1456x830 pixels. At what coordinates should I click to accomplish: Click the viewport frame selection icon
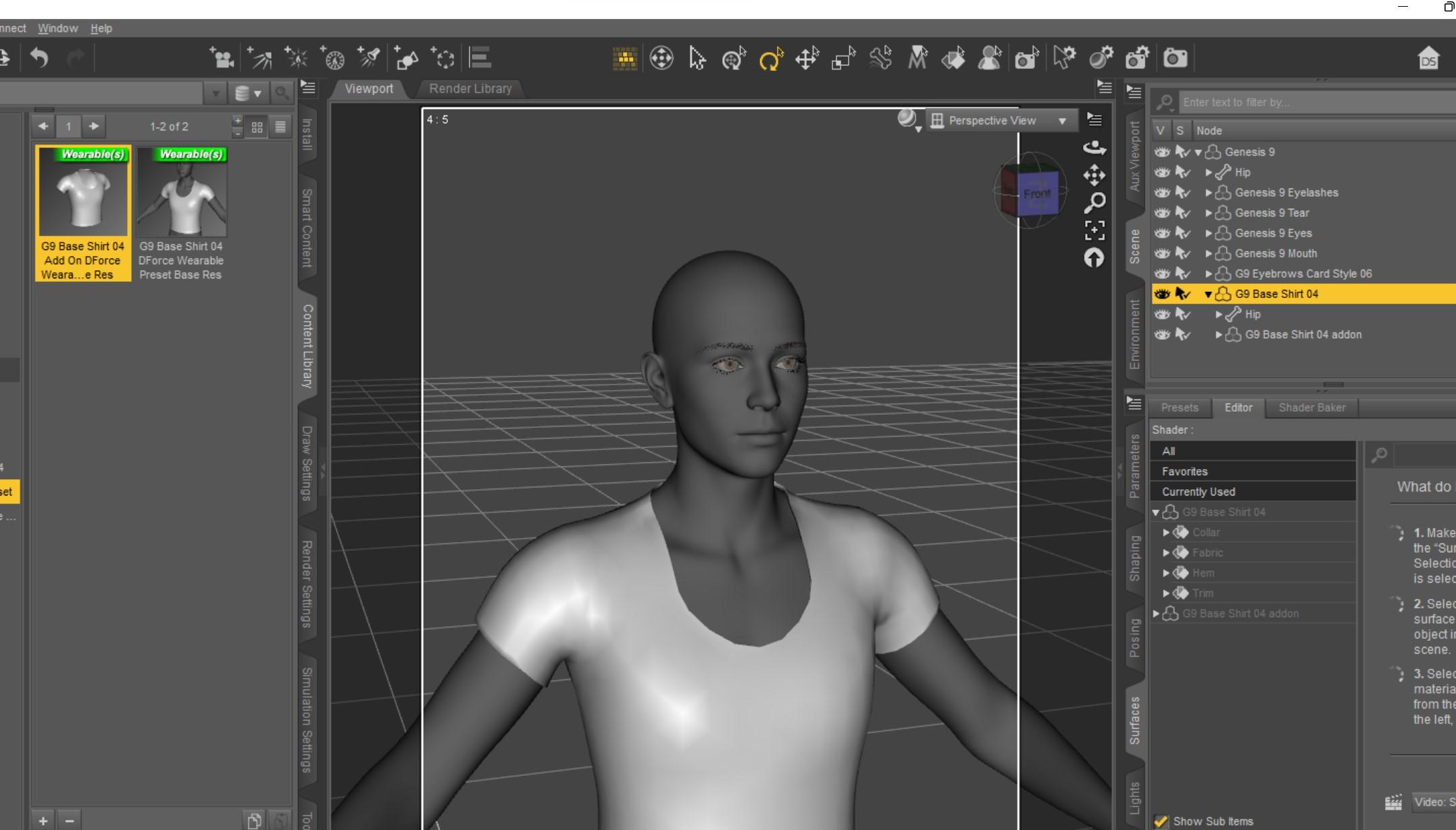click(1095, 230)
